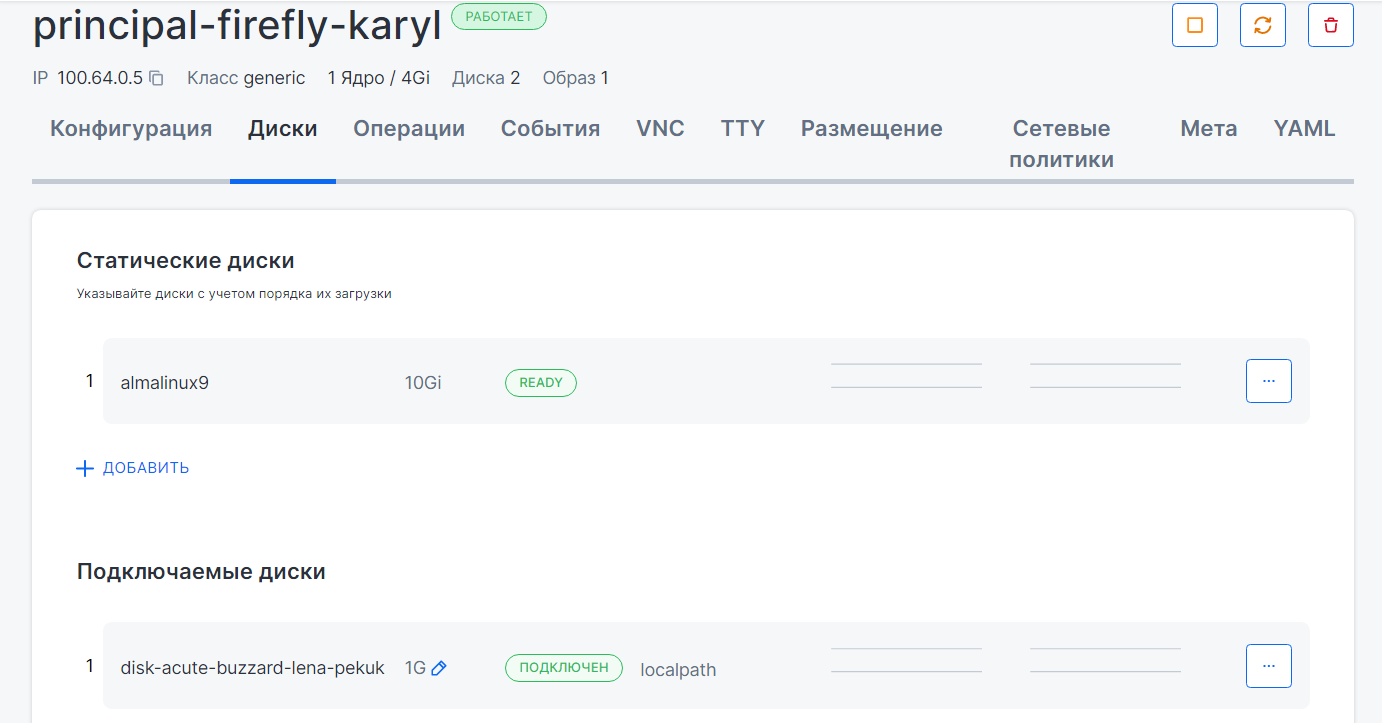Copy the IP address 100.64.0.5

click(x=157, y=78)
